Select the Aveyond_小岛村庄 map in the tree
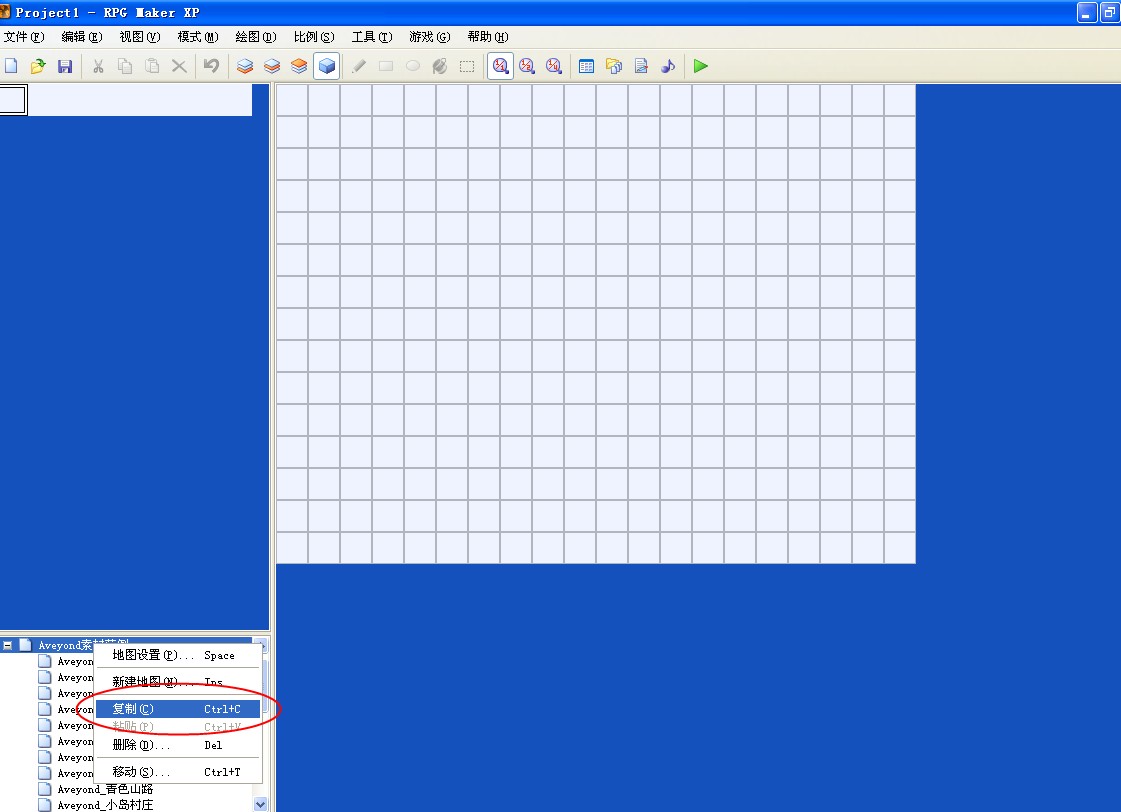 pyautogui.click(x=105, y=805)
